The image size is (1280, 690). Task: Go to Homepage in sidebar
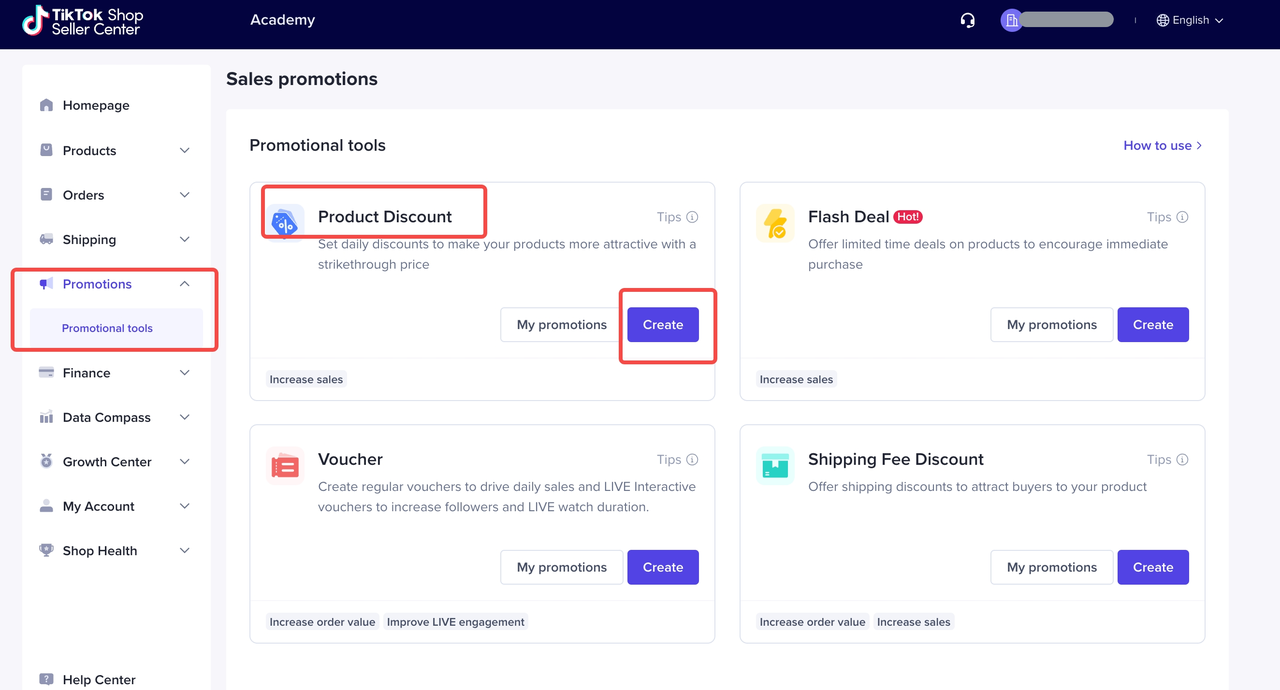[96, 106]
